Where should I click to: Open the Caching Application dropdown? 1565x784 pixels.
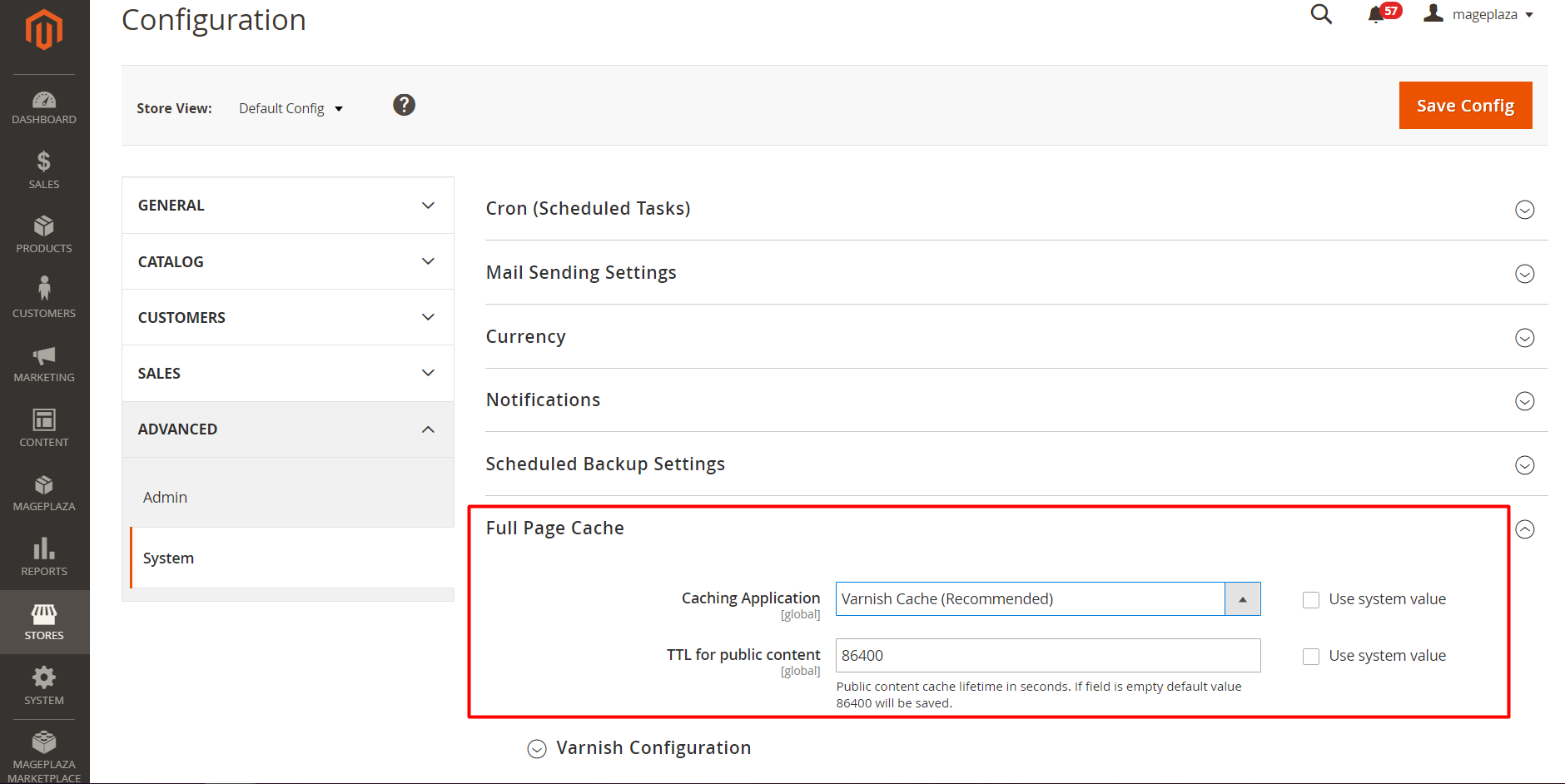pos(1047,599)
